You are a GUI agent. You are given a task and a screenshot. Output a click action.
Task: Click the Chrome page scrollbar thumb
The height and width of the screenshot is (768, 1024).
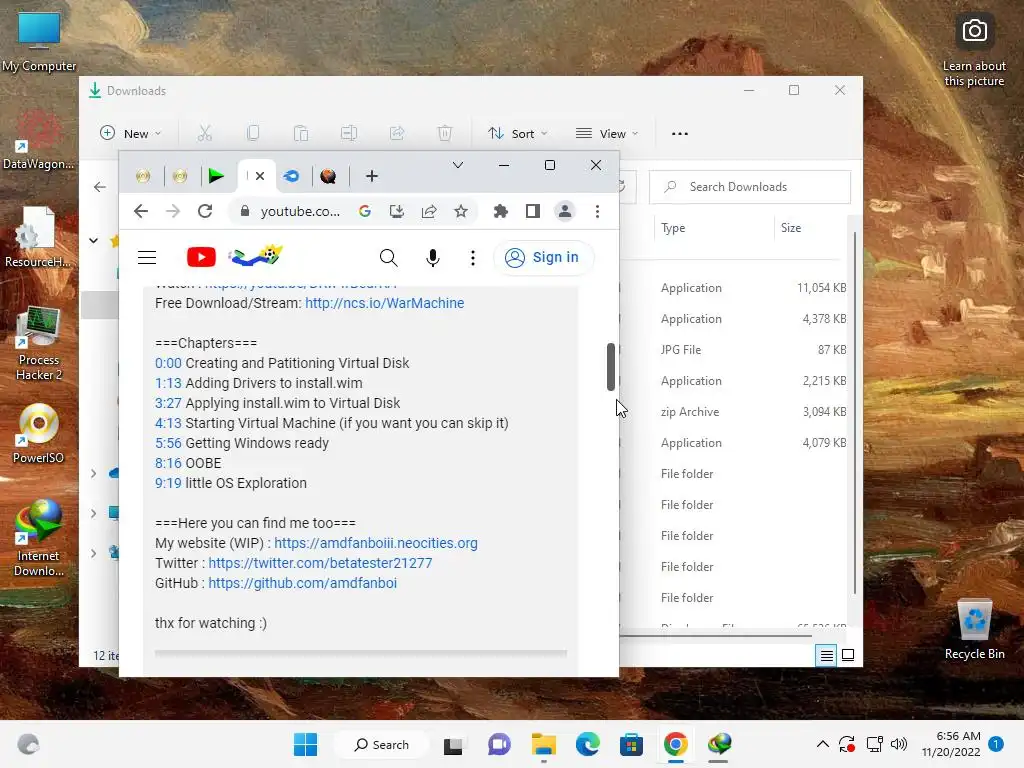(611, 366)
